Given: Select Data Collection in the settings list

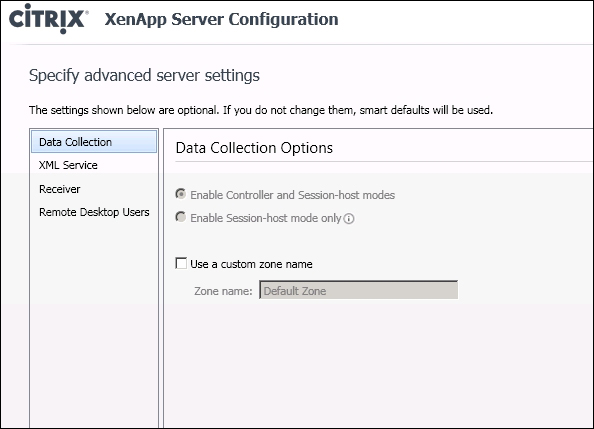Looking at the screenshot, I should click(x=94, y=142).
